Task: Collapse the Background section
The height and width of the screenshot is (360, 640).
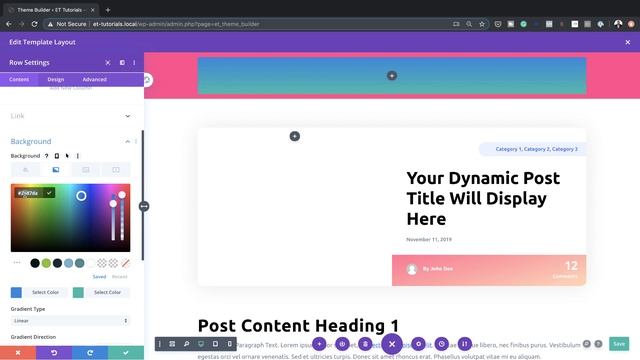Action: coord(127,141)
